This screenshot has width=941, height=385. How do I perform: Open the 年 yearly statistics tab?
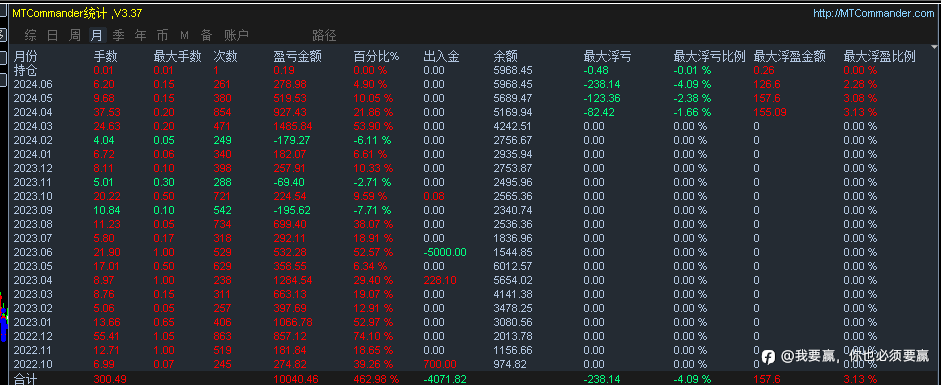point(140,35)
